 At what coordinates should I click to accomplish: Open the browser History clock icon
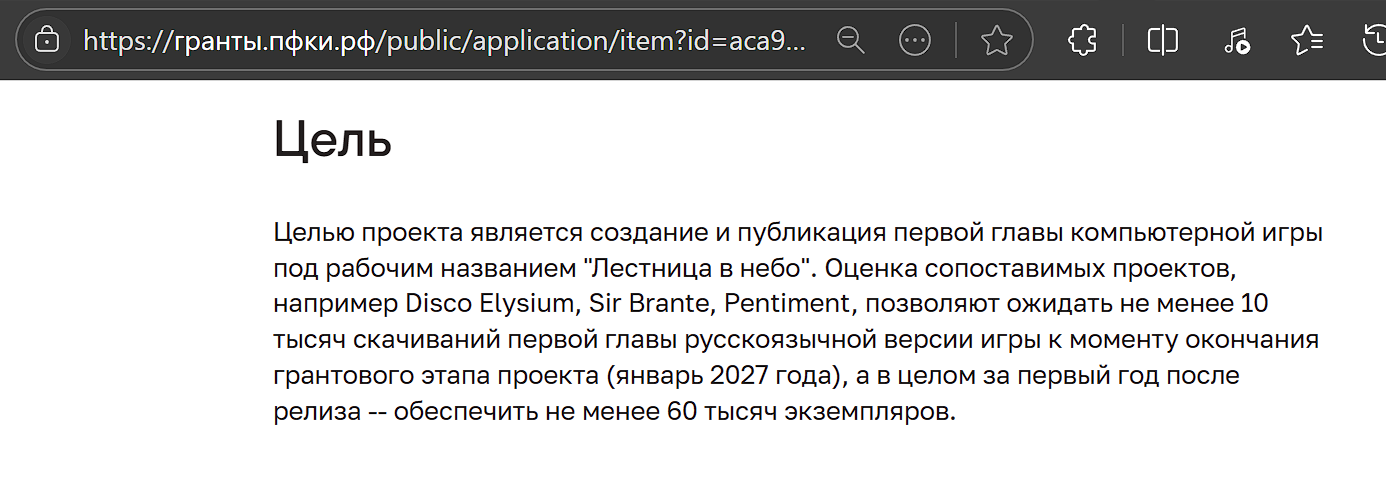click(1375, 40)
